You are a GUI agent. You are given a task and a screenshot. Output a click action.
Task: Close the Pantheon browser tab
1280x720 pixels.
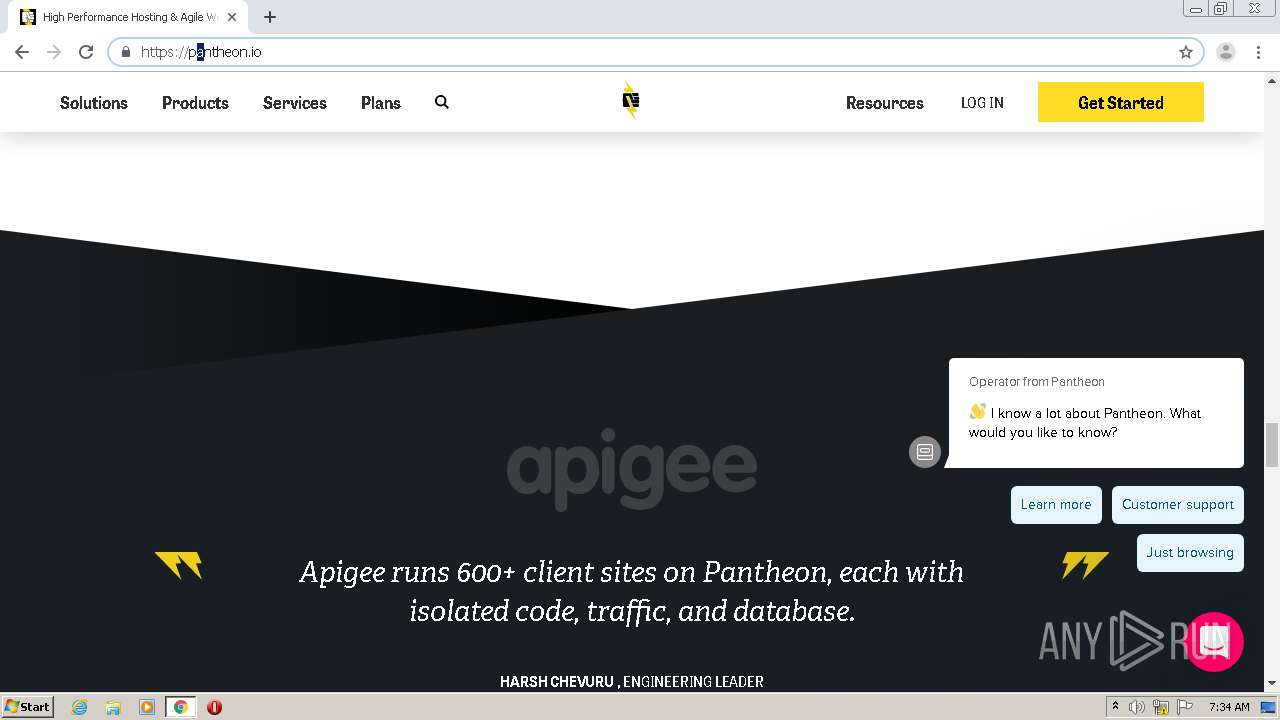click(x=232, y=17)
